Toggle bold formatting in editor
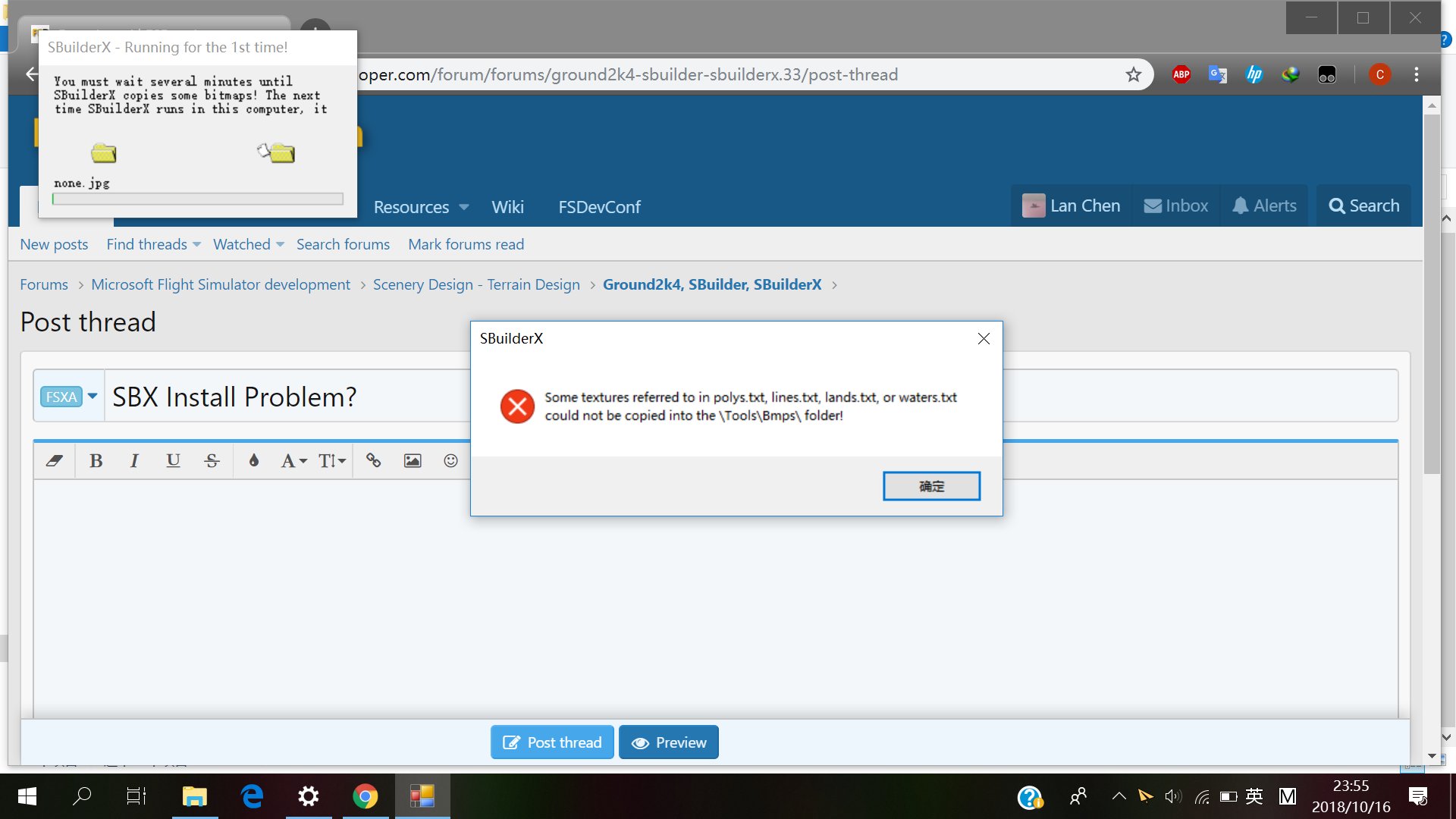This screenshot has width=1456, height=819. (x=96, y=460)
